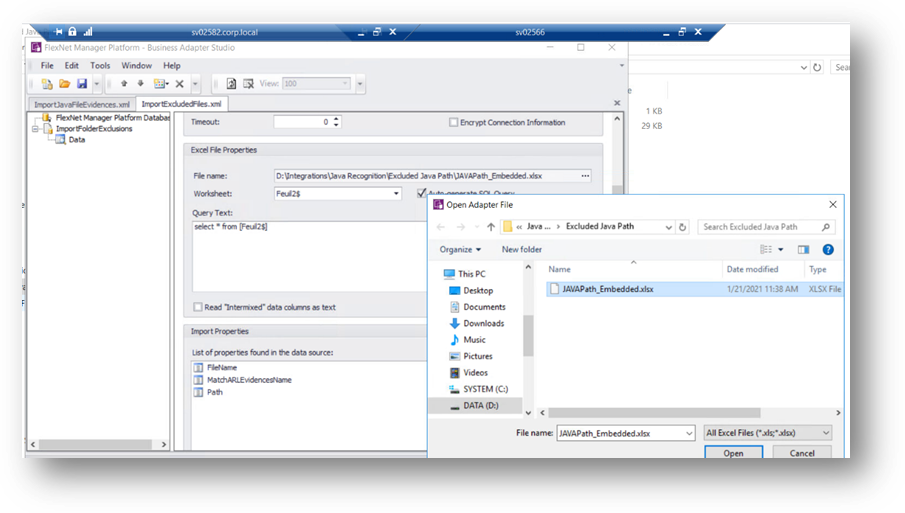Click the new adapter file icon
The width and height of the screenshot is (905, 513).
pyautogui.click(x=47, y=84)
